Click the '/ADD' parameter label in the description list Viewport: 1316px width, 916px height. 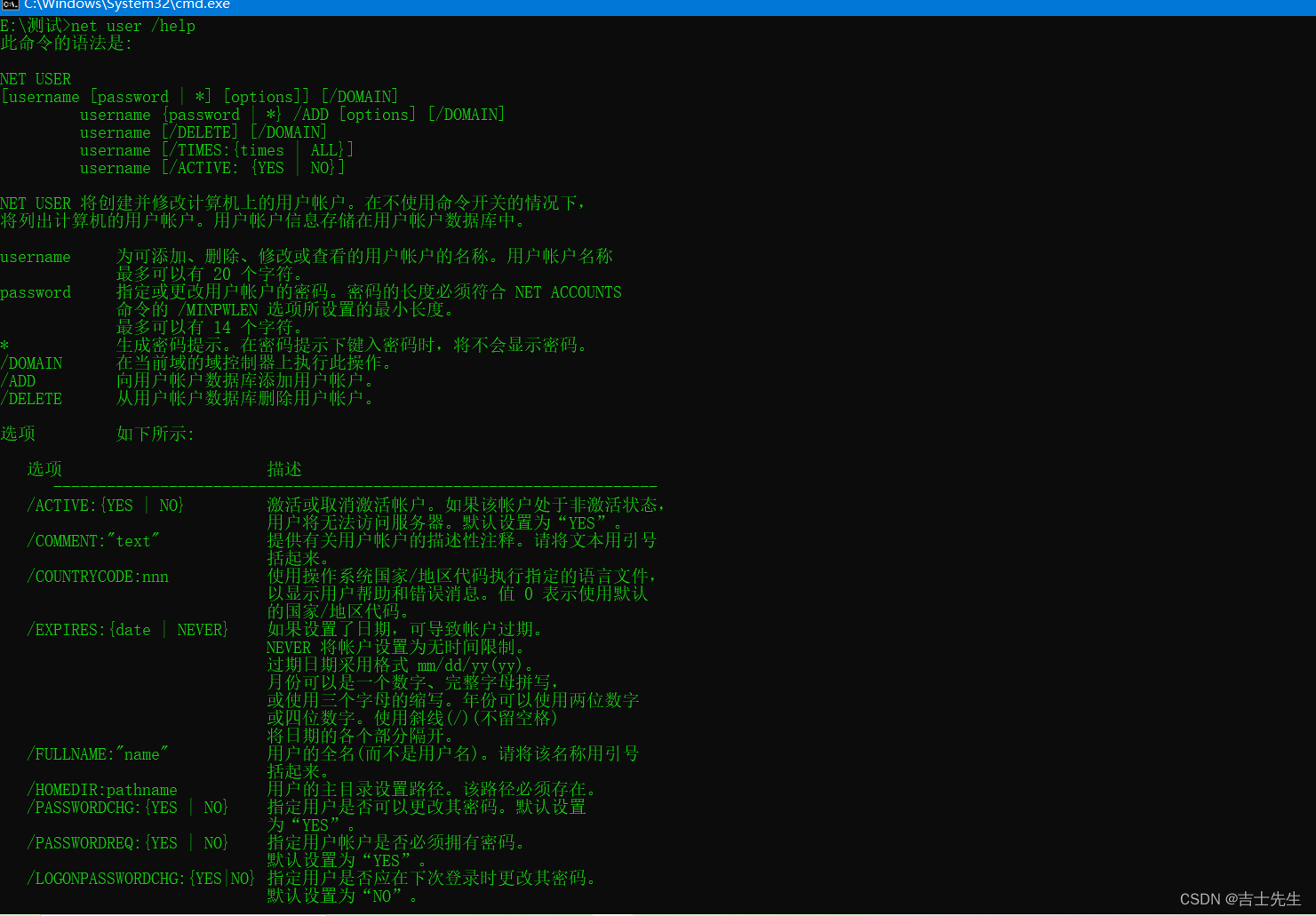[x=18, y=381]
